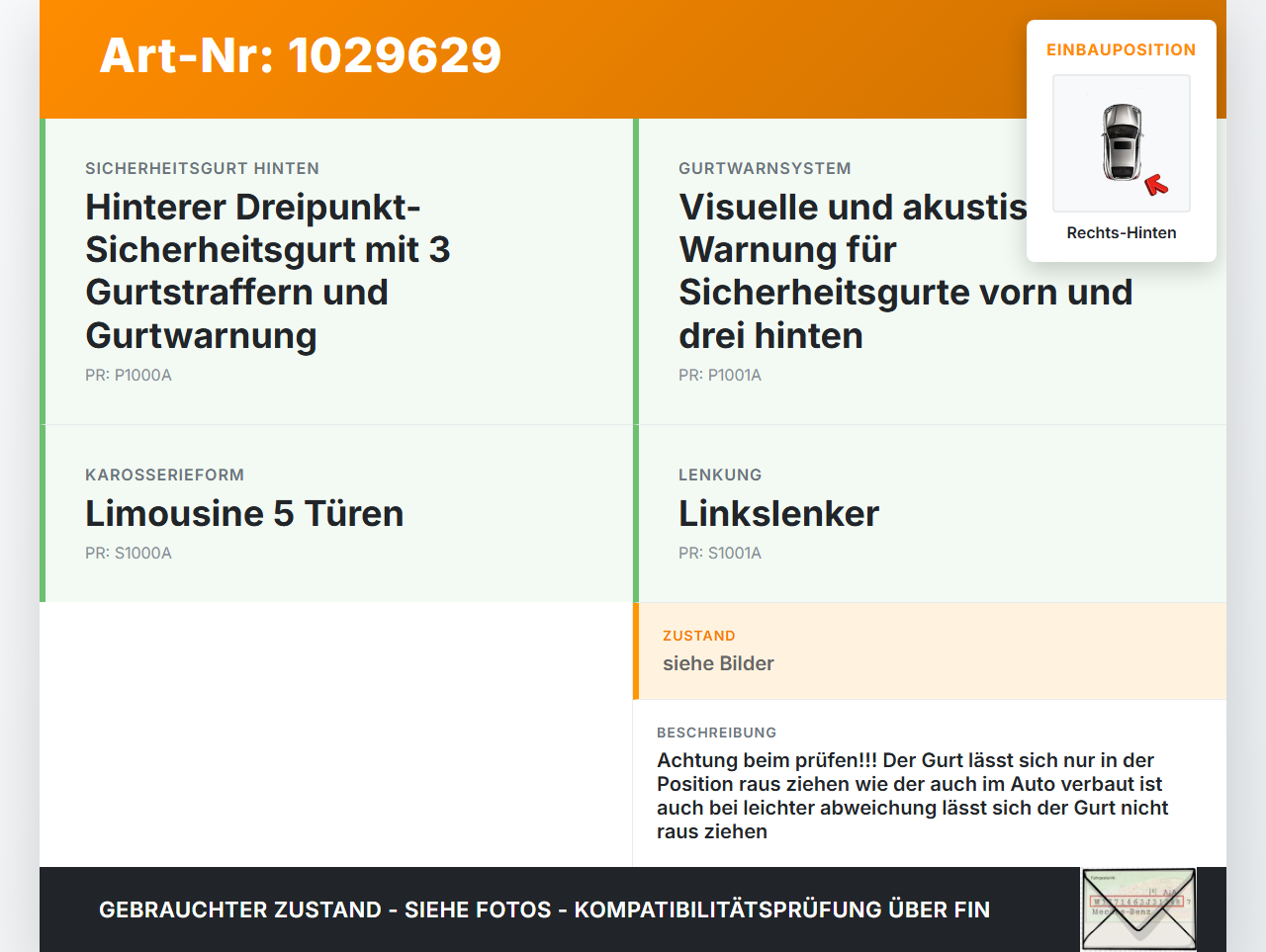Select the Linkslenker value

click(x=778, y=513)
